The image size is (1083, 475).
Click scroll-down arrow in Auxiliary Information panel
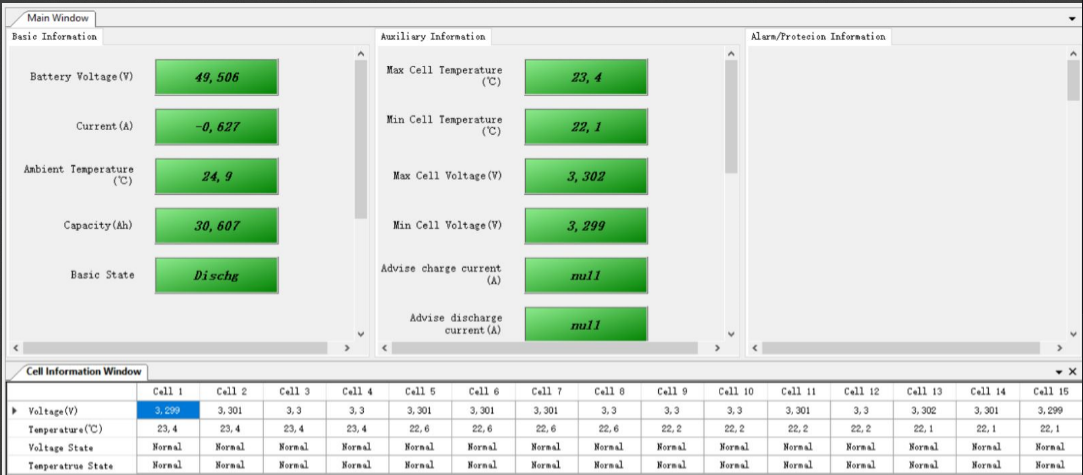coord(731,334)
